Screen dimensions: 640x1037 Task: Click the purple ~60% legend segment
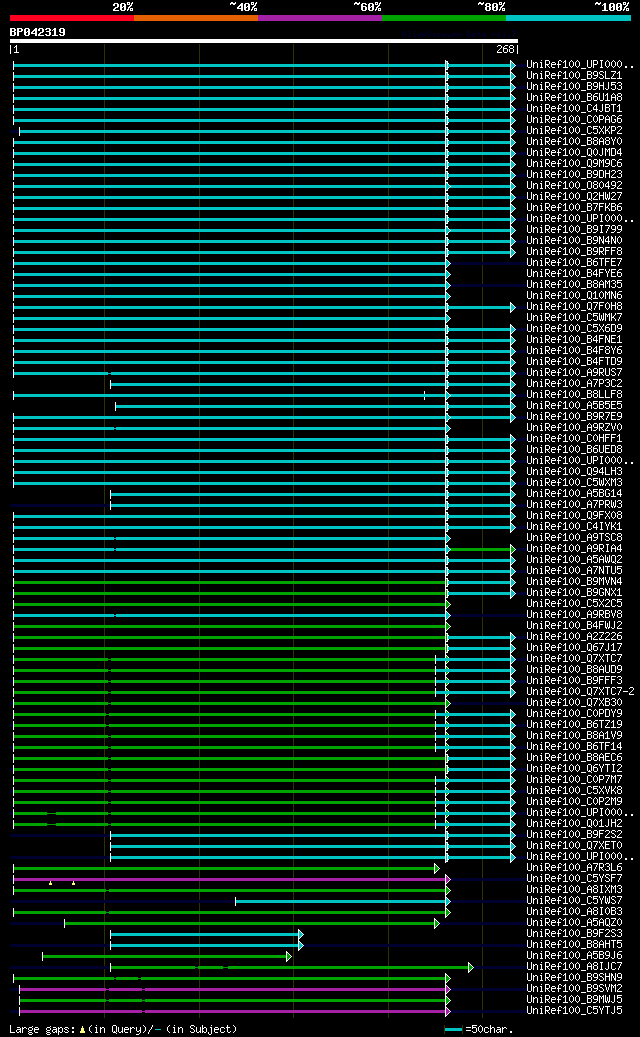[320, 18]
